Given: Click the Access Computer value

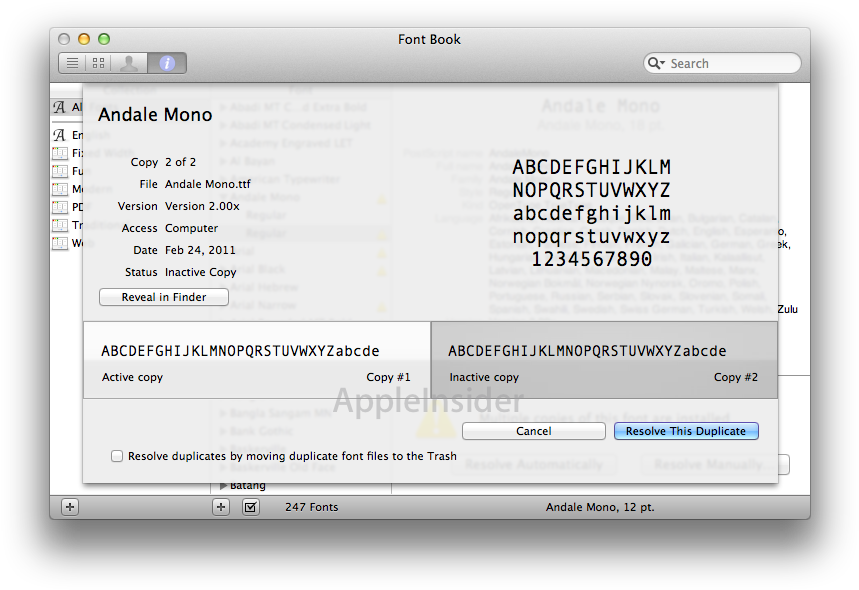Looking at the screenshot, I should point(191,228).
